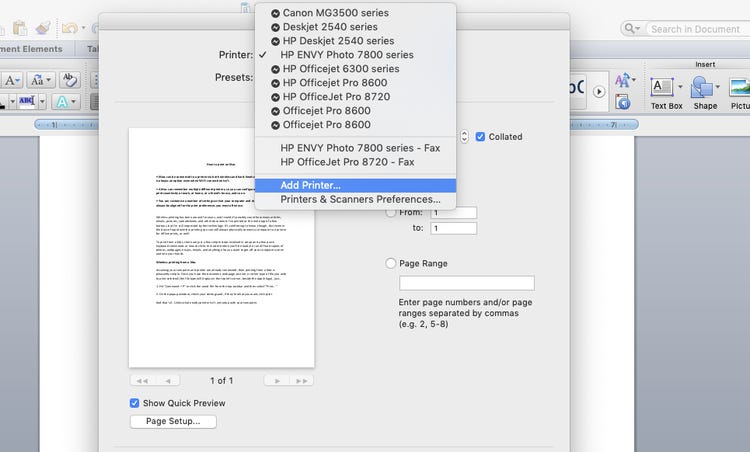Click the 'to' page number field
Viewport: 750px width, 452px height.
pyautogui.click(x=453, y=228)
